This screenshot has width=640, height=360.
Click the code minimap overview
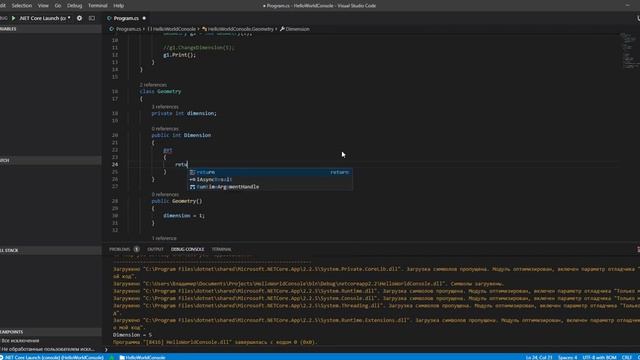(x=629, y=51)
